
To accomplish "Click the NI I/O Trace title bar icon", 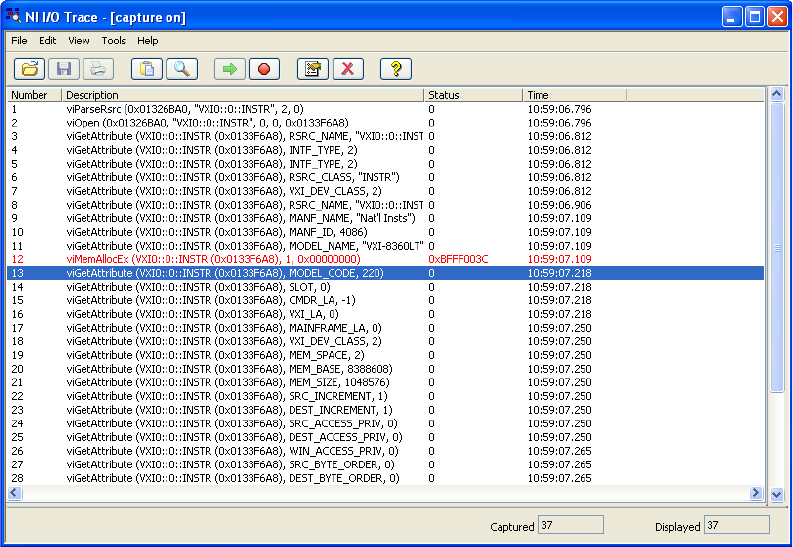I will pos(13,16).
